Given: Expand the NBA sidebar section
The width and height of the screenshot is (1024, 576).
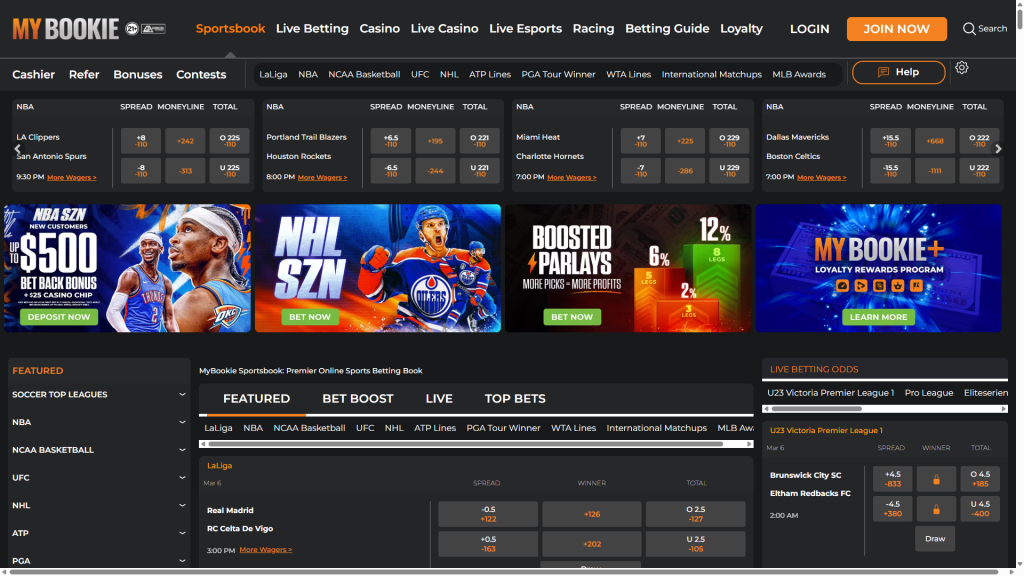Looking at the screenshot, I should (98, 422).
